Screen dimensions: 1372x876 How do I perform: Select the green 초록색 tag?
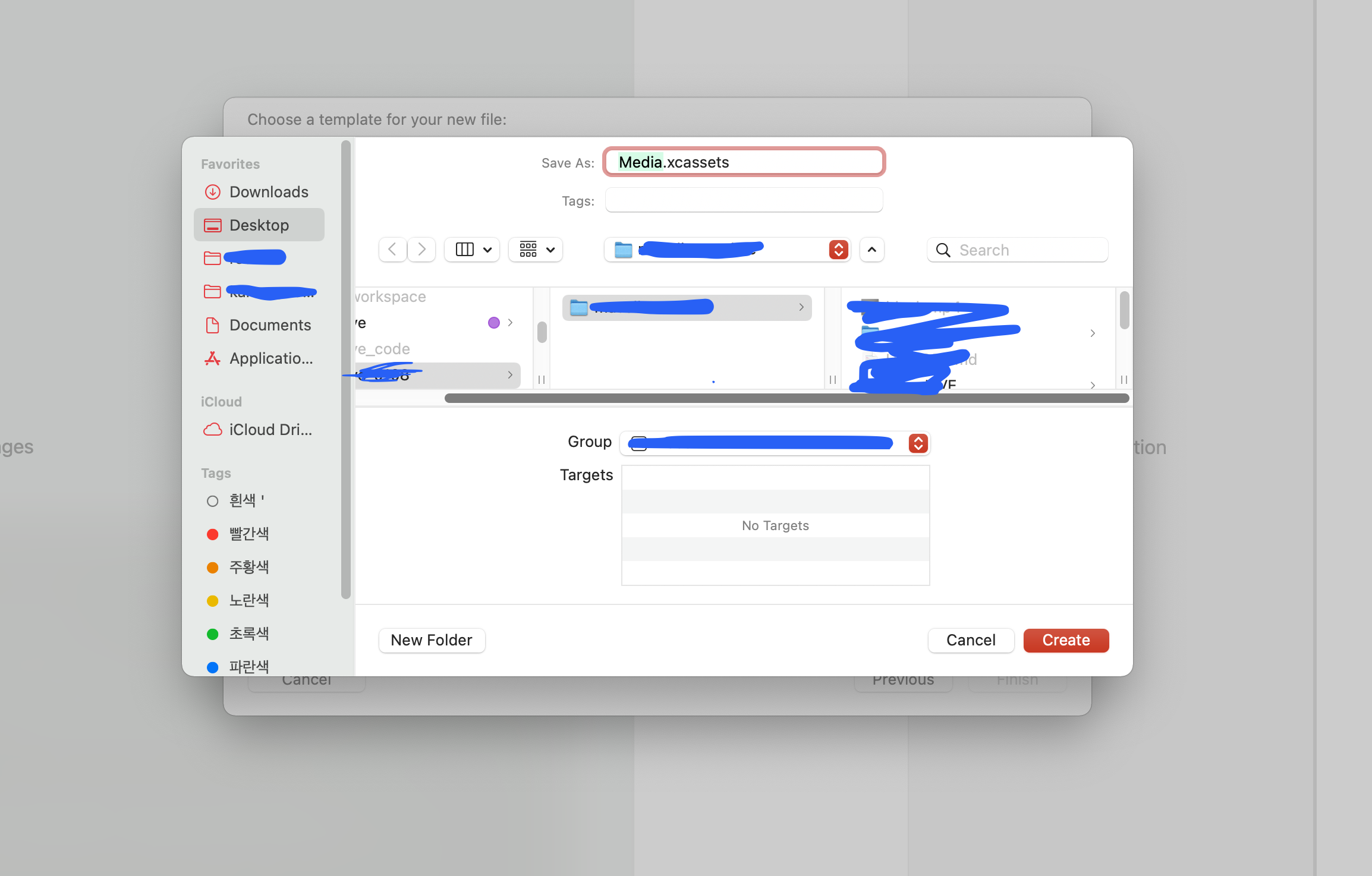point(248,634)
